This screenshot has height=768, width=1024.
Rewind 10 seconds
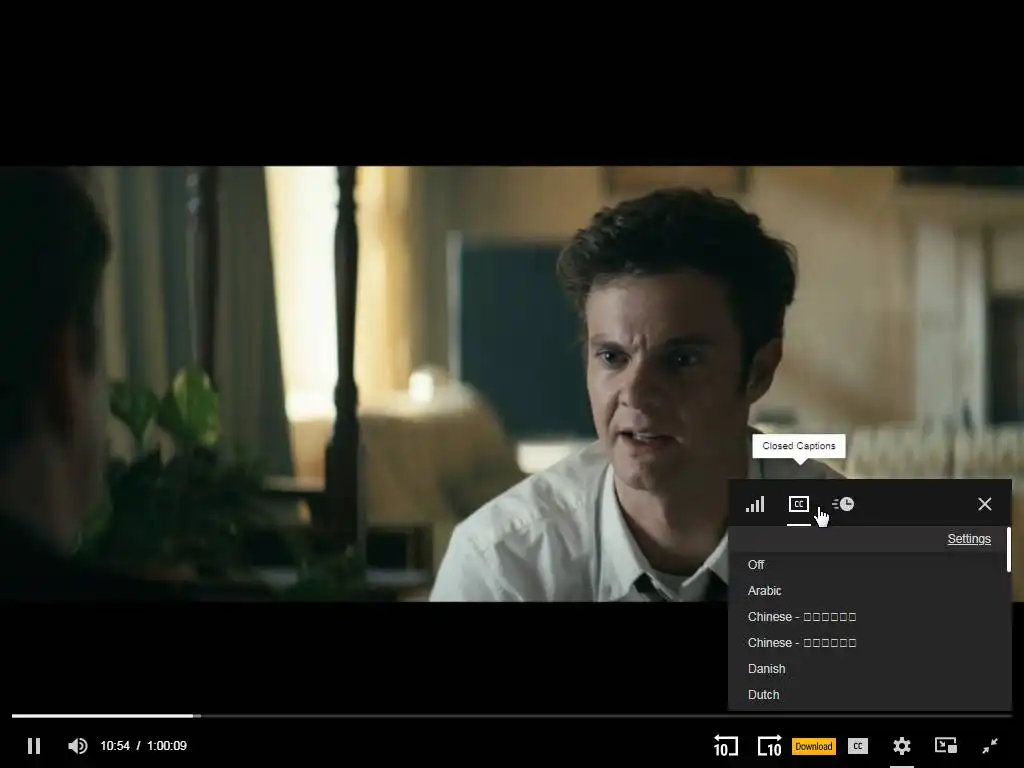click(726, 746)
